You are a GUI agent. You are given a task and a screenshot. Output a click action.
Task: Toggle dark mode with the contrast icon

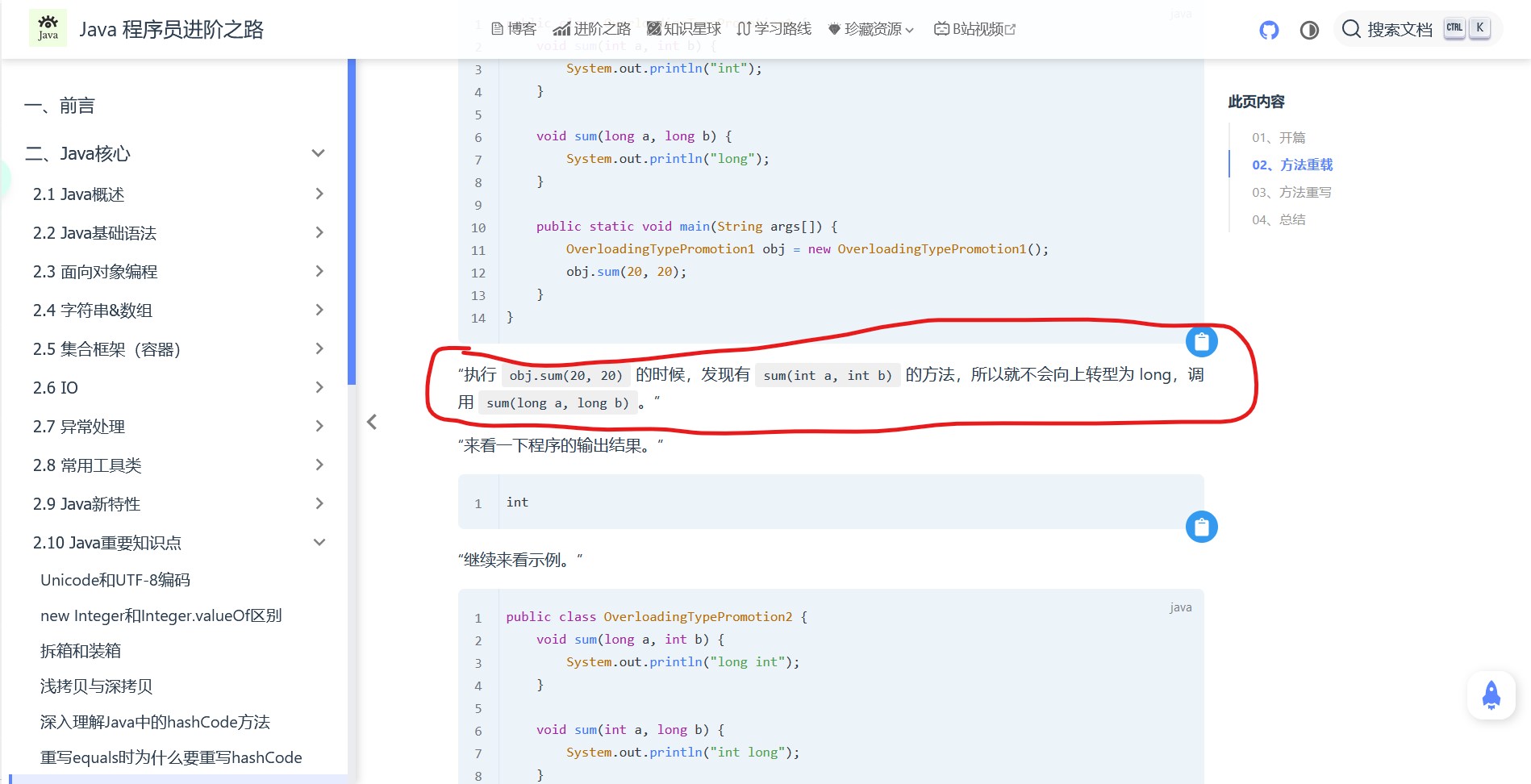point(1309,30)
